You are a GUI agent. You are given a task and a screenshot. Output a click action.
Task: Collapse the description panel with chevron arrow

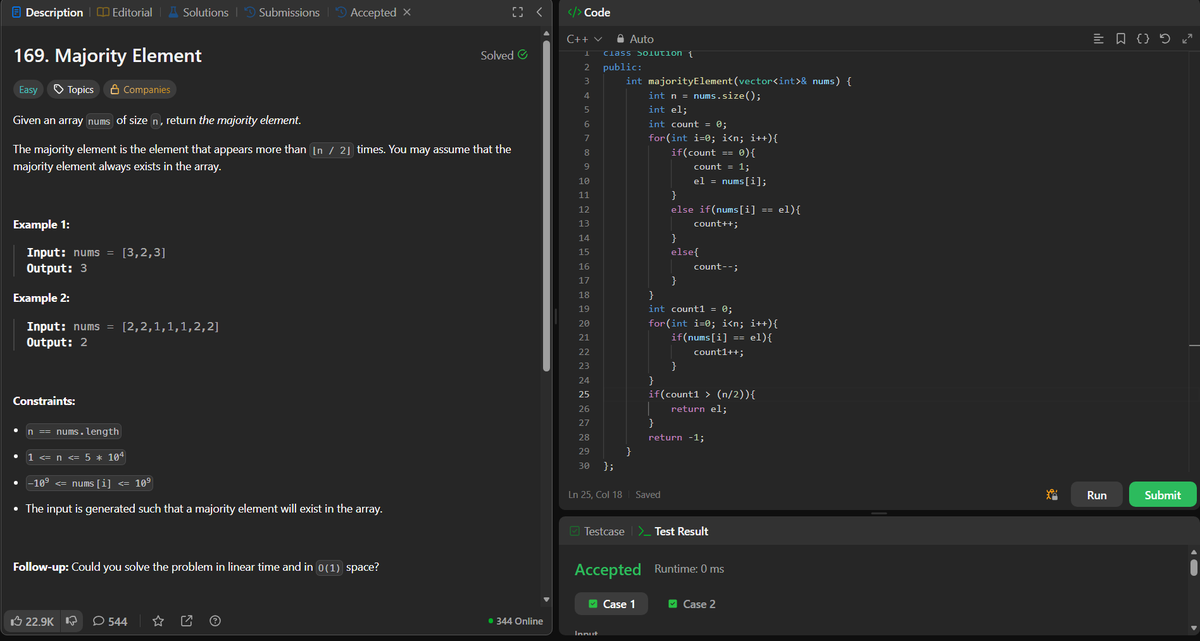coord(539,12)
